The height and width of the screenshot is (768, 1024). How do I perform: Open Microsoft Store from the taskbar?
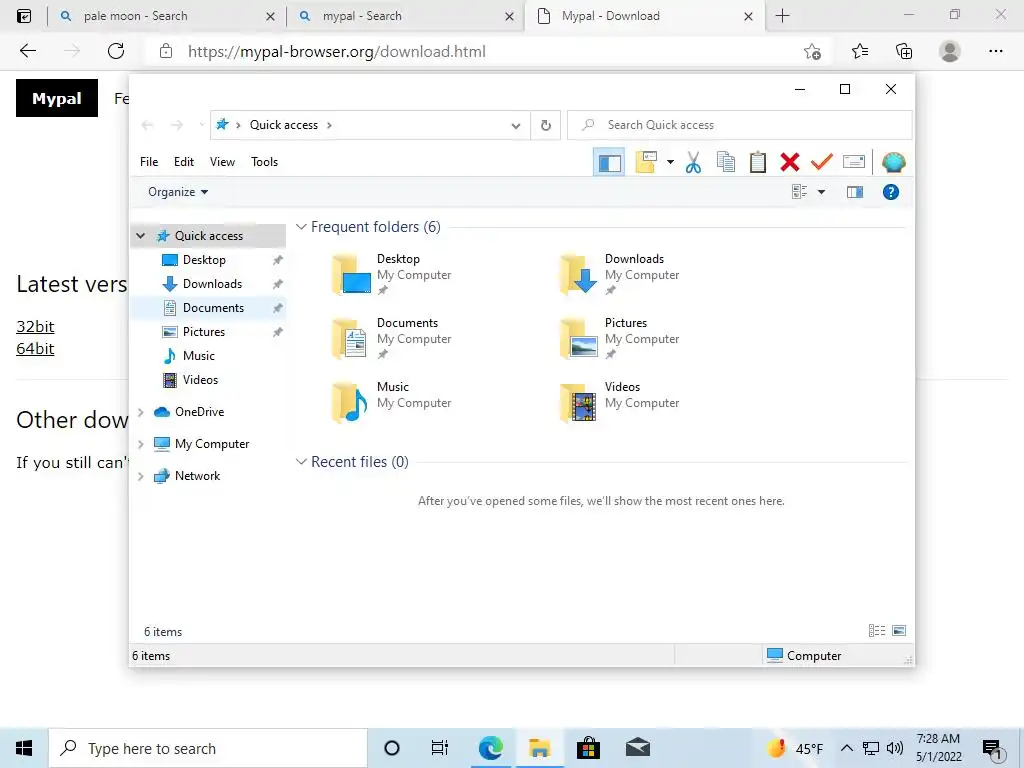(588, 748)
